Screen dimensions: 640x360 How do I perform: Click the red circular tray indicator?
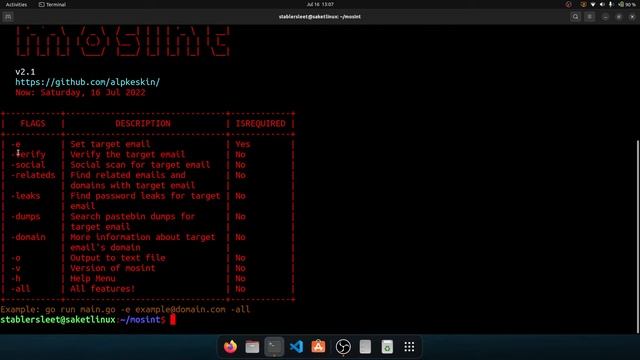(x=569, y=4)
